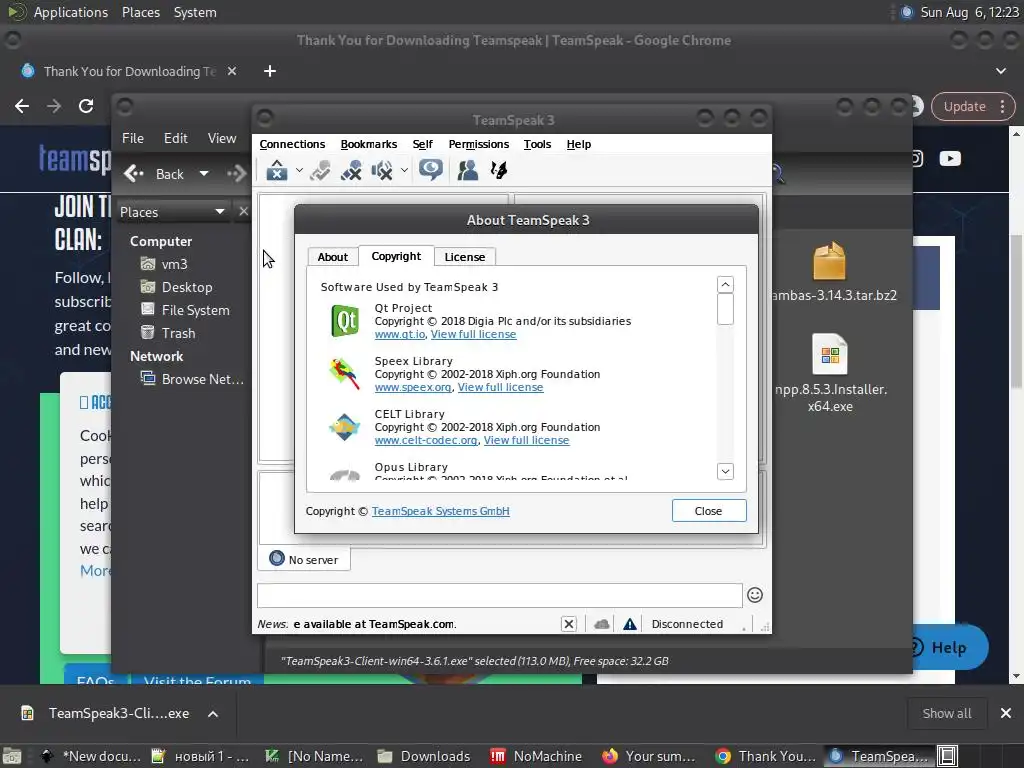This screenshot has width=1024, height=768.
Task: Close the downloads bar
Action: click(x=1006, y=713)
